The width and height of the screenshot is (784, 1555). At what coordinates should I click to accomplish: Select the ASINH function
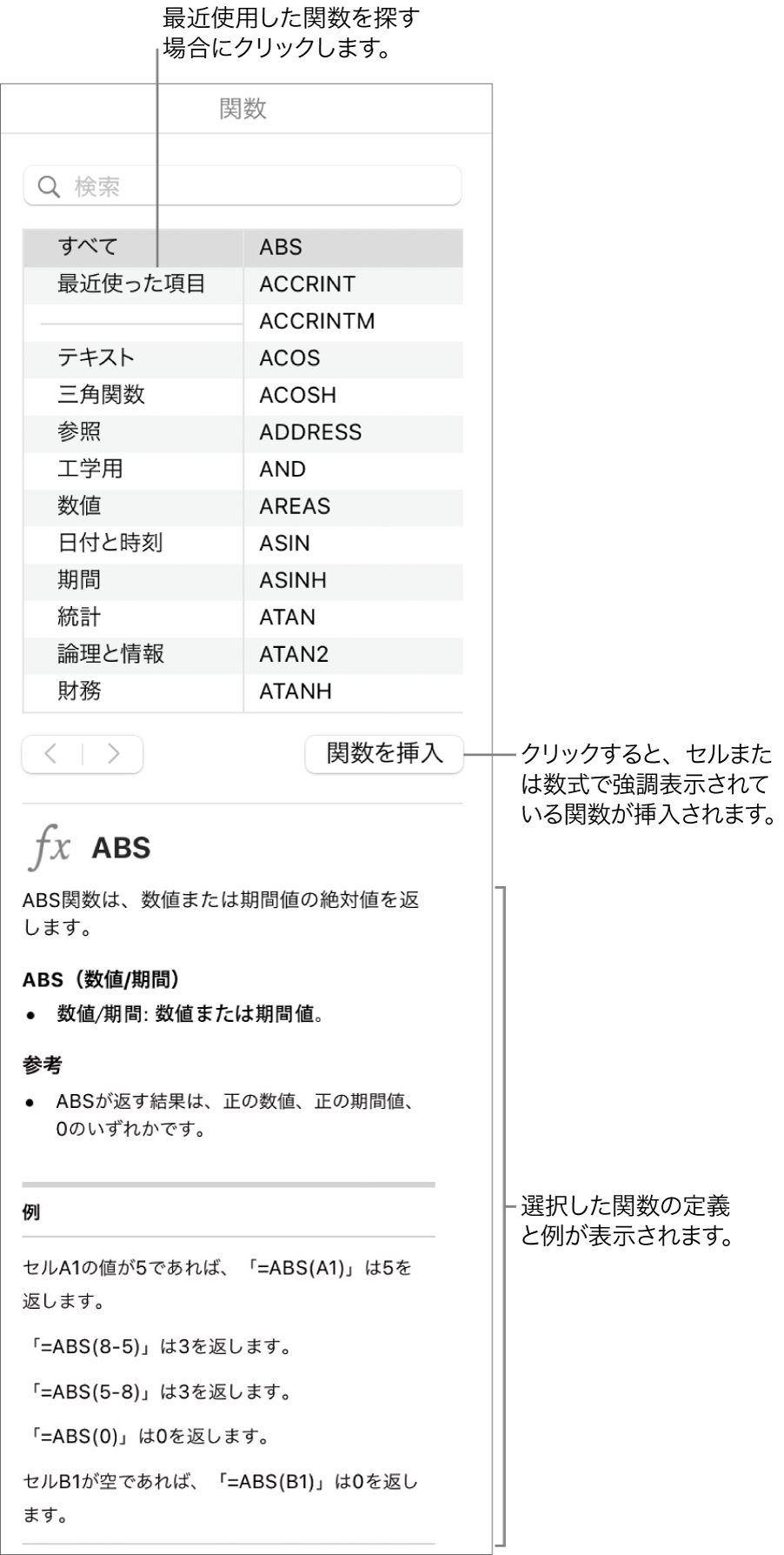pos(354,580)
